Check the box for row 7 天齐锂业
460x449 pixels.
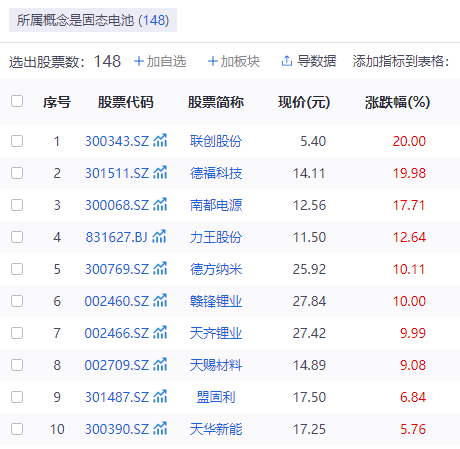point(17,333)
